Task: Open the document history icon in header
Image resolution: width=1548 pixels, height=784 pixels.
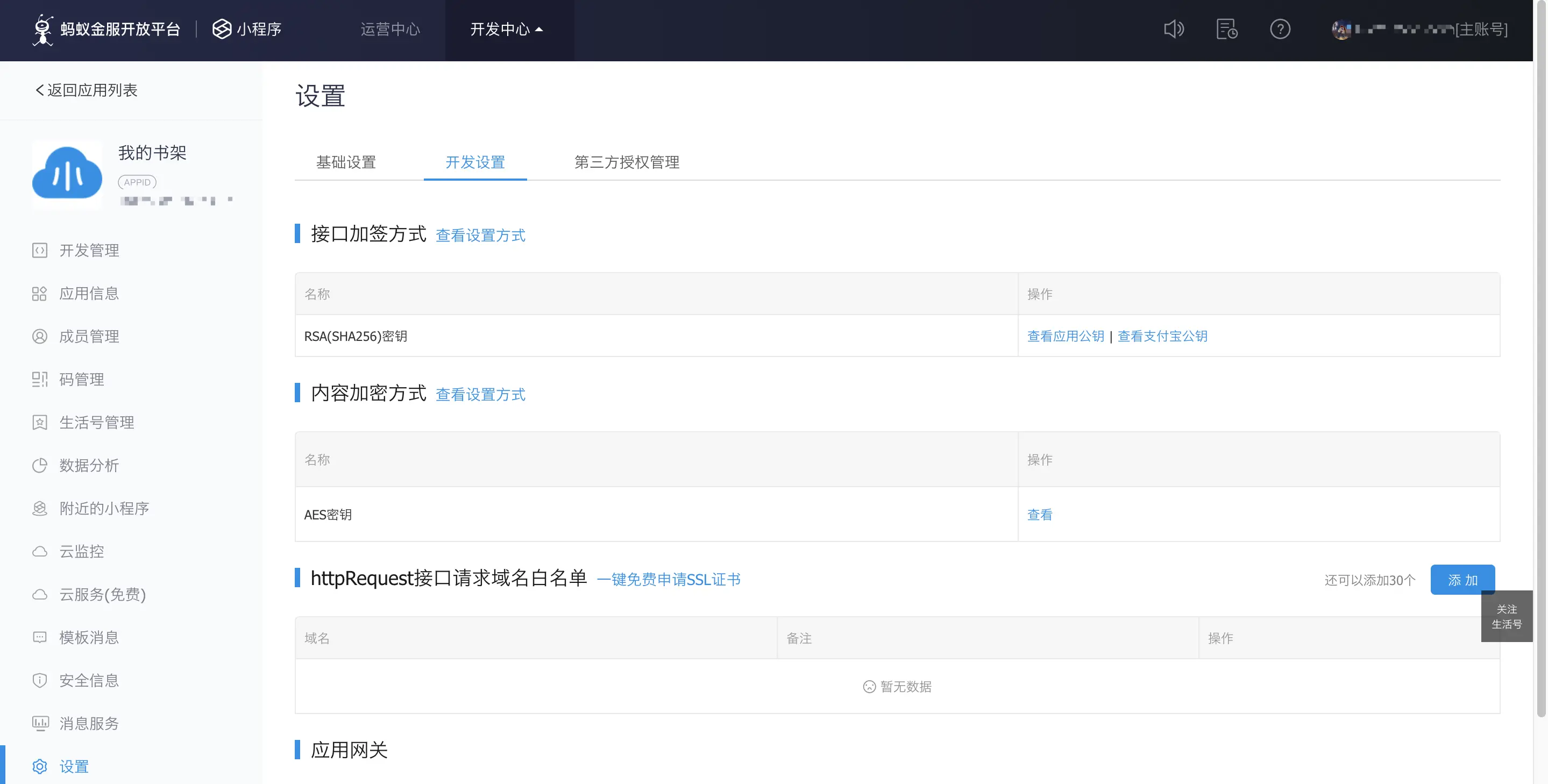Action: (1226, 29)
